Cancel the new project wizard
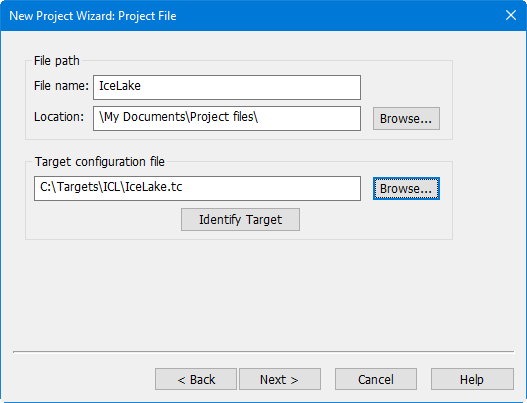 pos(376,379)
